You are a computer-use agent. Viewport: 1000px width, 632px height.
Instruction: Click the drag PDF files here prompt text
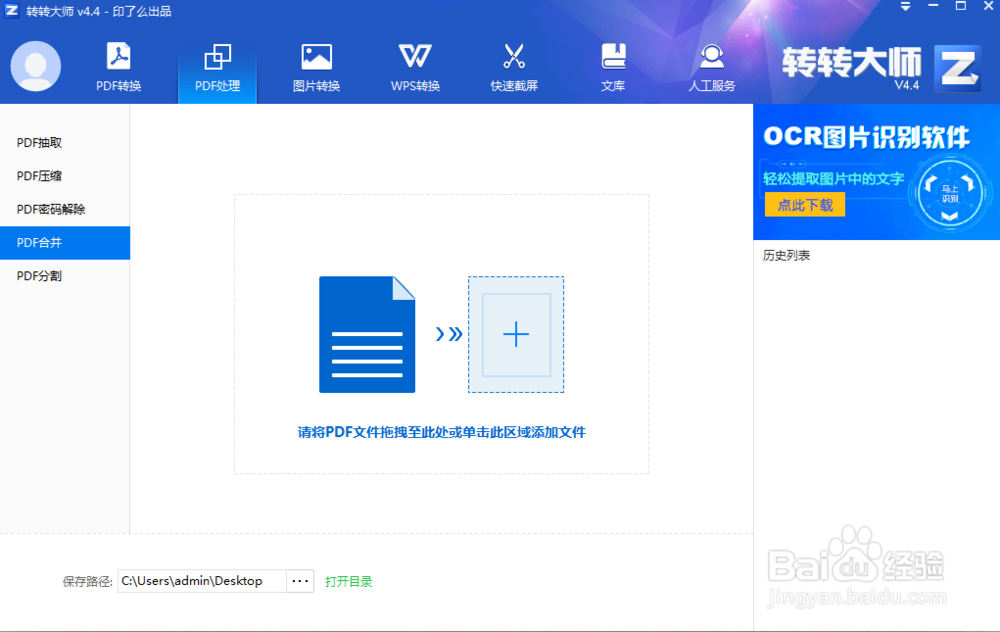[441, 432]
